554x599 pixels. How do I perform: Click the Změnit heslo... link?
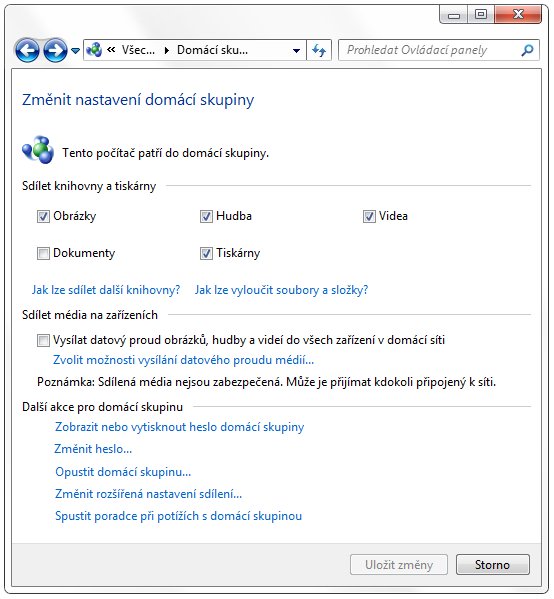click(x=93, y=449)
